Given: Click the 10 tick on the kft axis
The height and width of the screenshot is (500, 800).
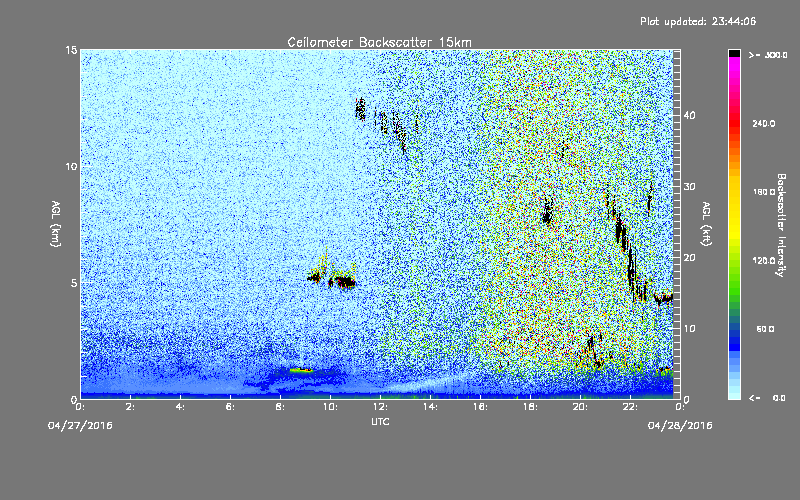Looking at the screenshot, I should 689,329.
